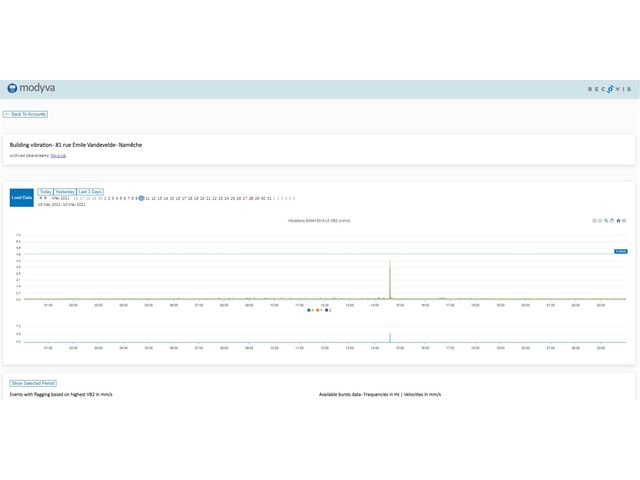Screen dimensions: 640x480
Task: Select the magnifier selection zoom tool
Action: 606,221
